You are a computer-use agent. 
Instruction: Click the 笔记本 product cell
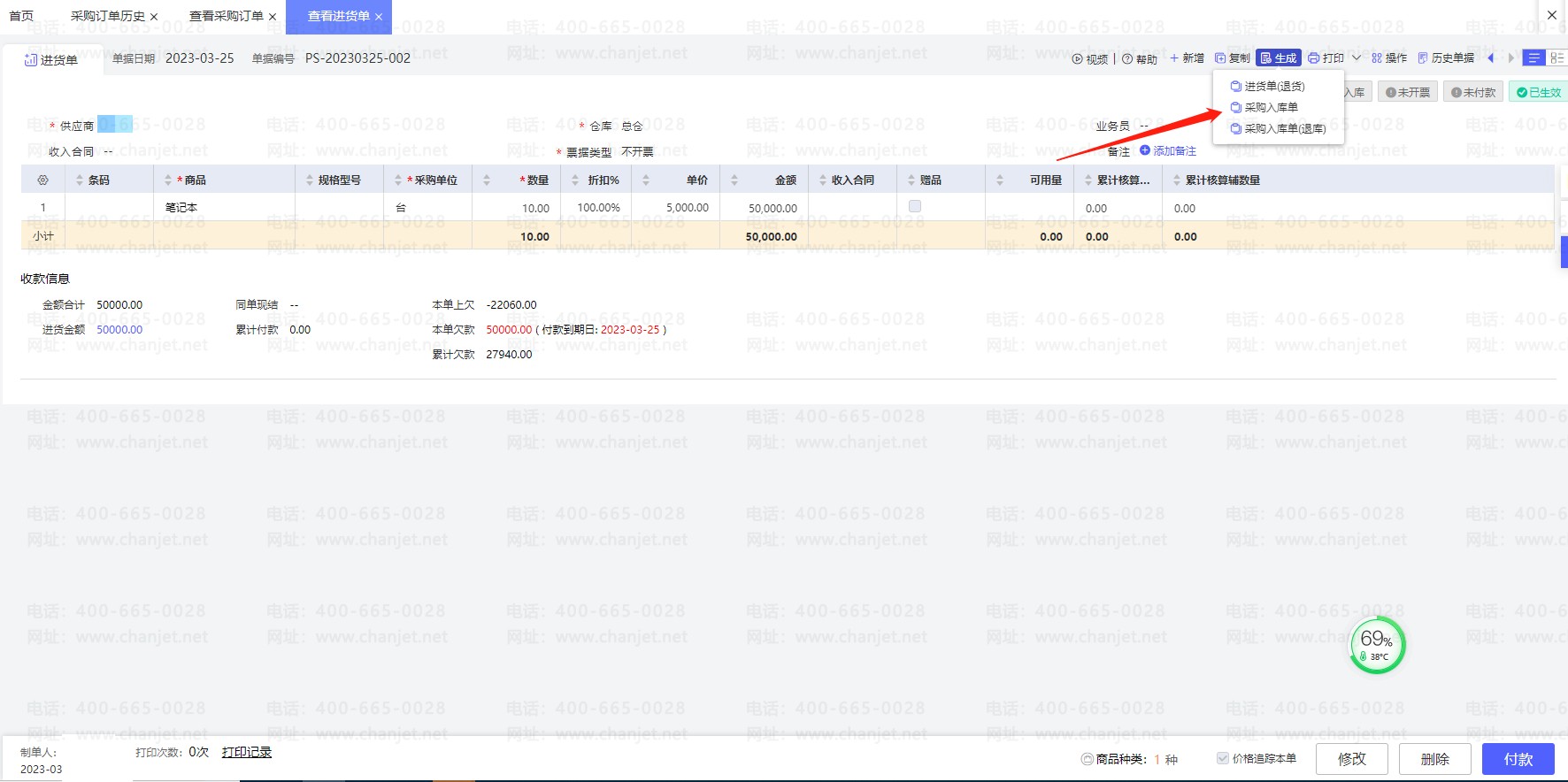click(x=181, y=208)
